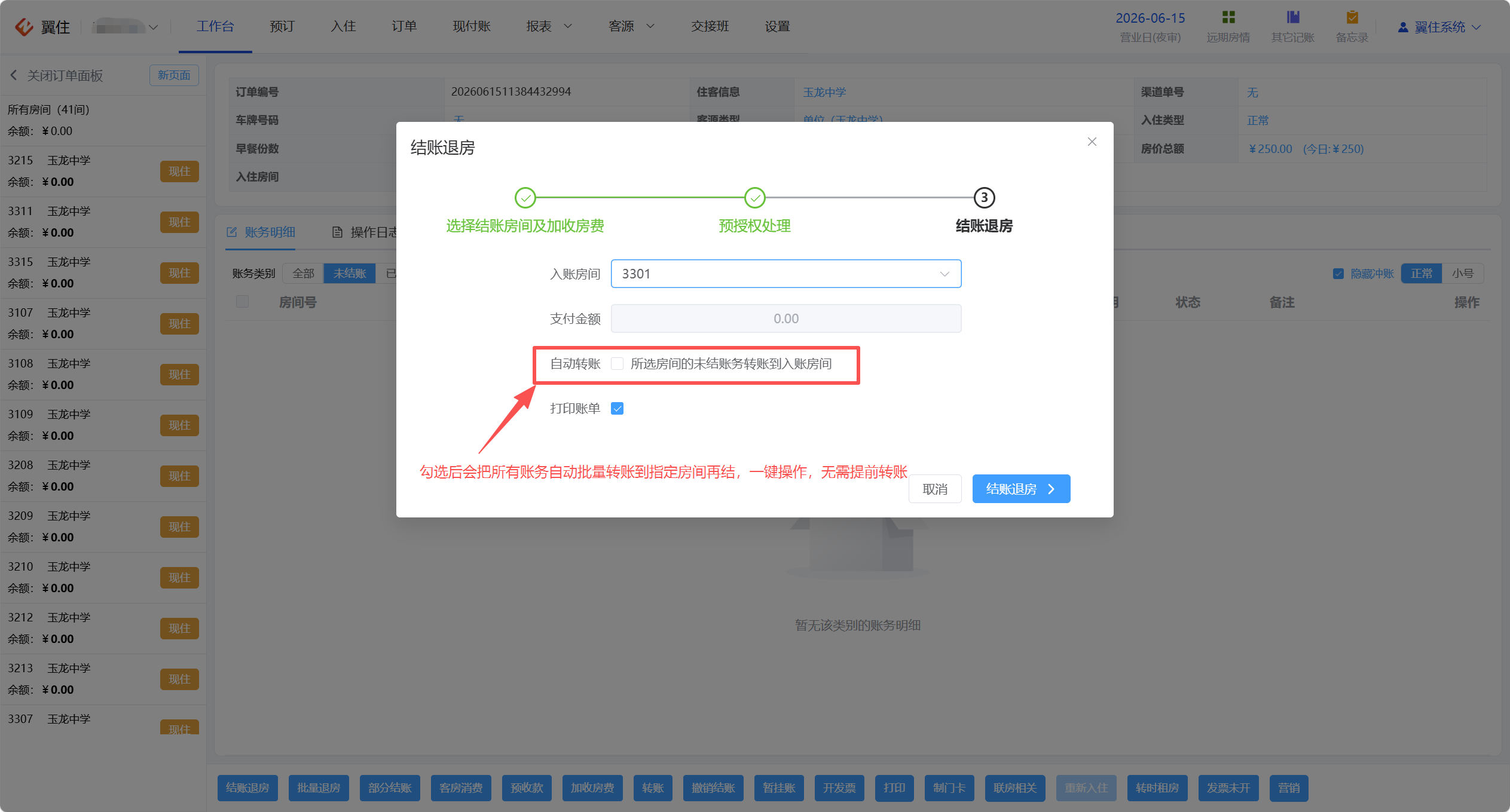Click the 支付金额 input field
The height and width of the screenshot is (812, 1510).
click(785, 318)
